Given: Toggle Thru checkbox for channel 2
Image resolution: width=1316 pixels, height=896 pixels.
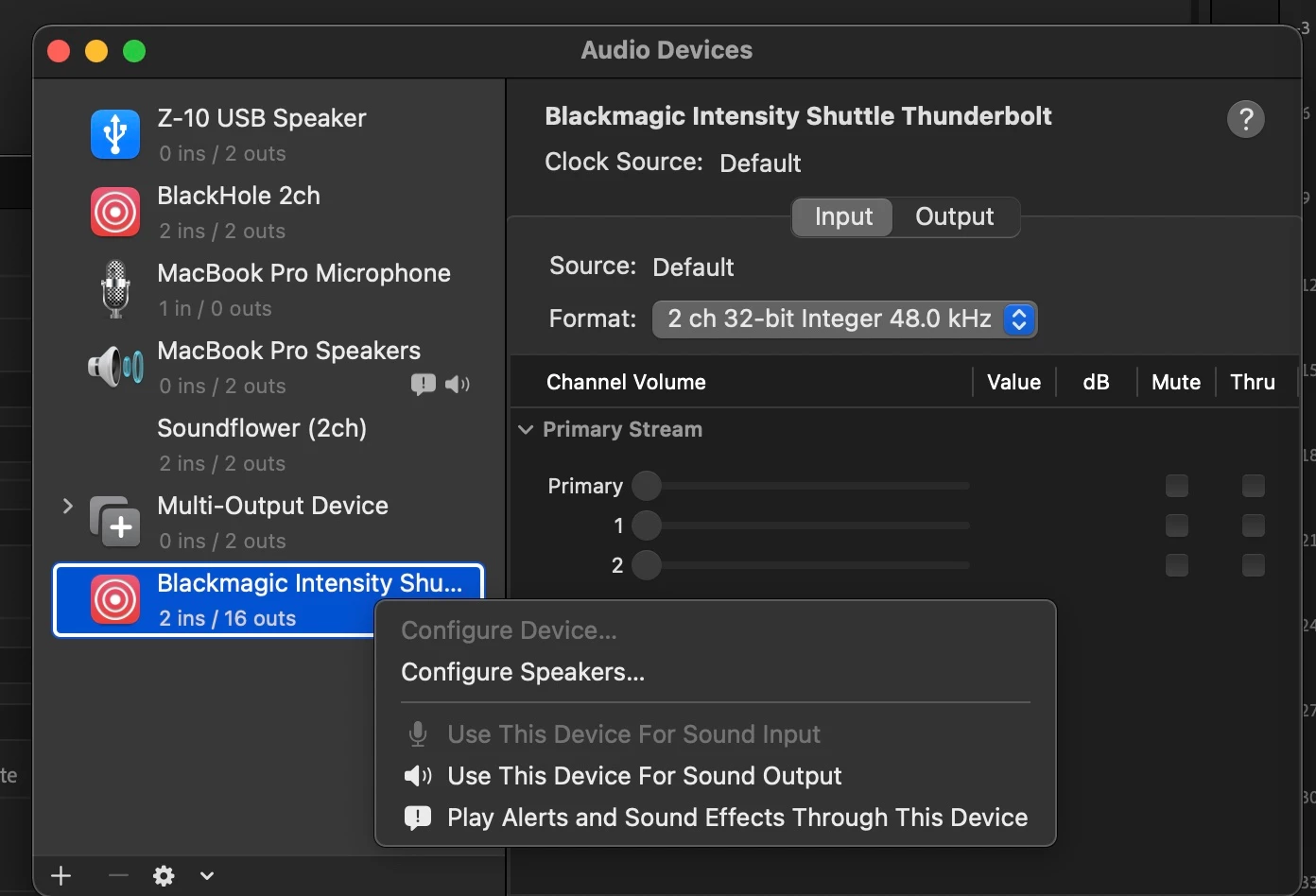Looking at the screenshot, I should pyautogui.click(x=1254, y=565).
